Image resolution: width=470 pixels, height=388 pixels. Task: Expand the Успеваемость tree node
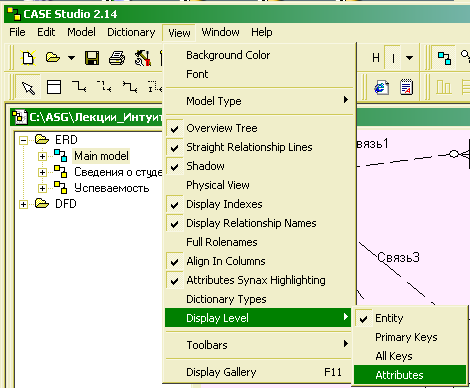[x=42, y=188]
